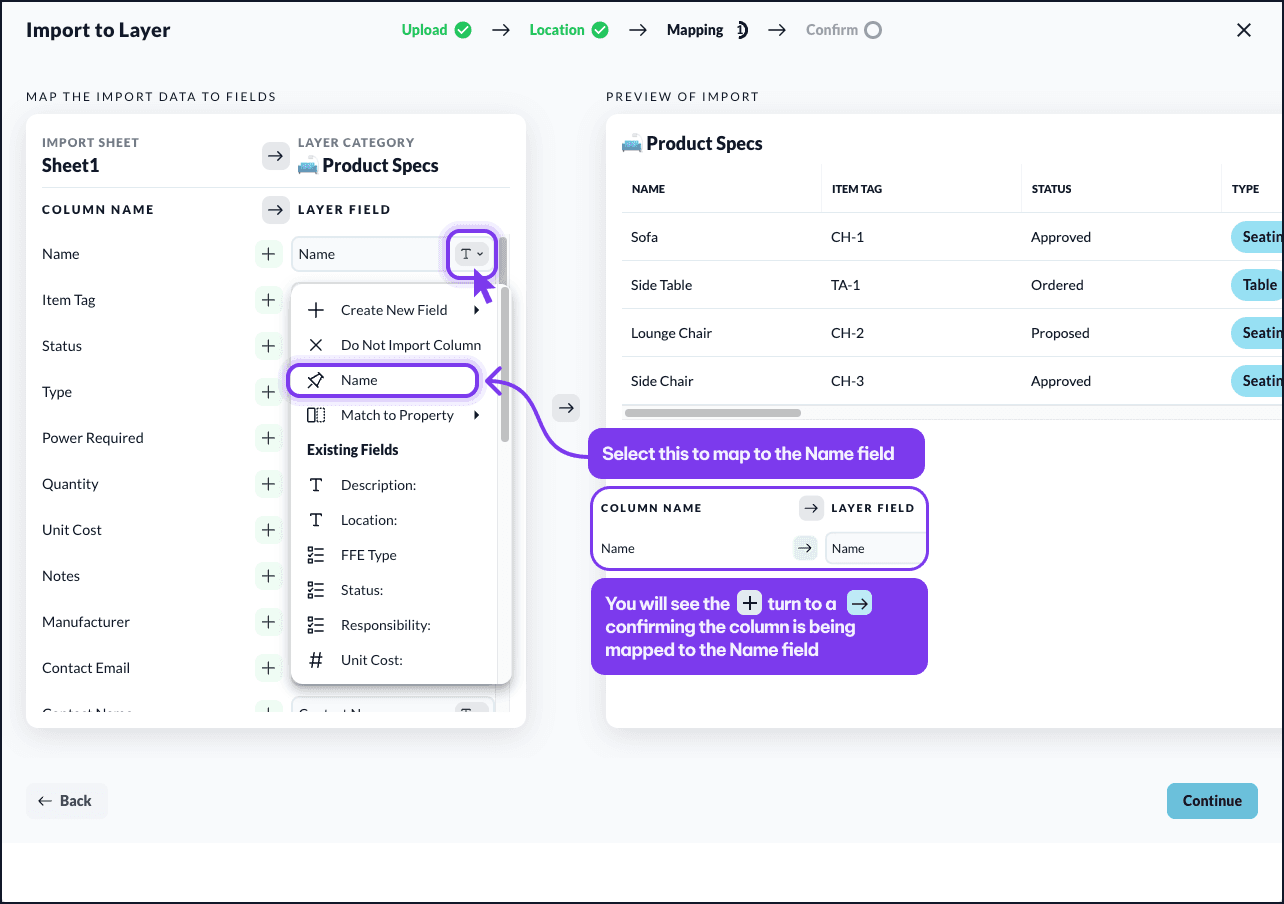Click the plus icon beside Status column

(268, 346)
